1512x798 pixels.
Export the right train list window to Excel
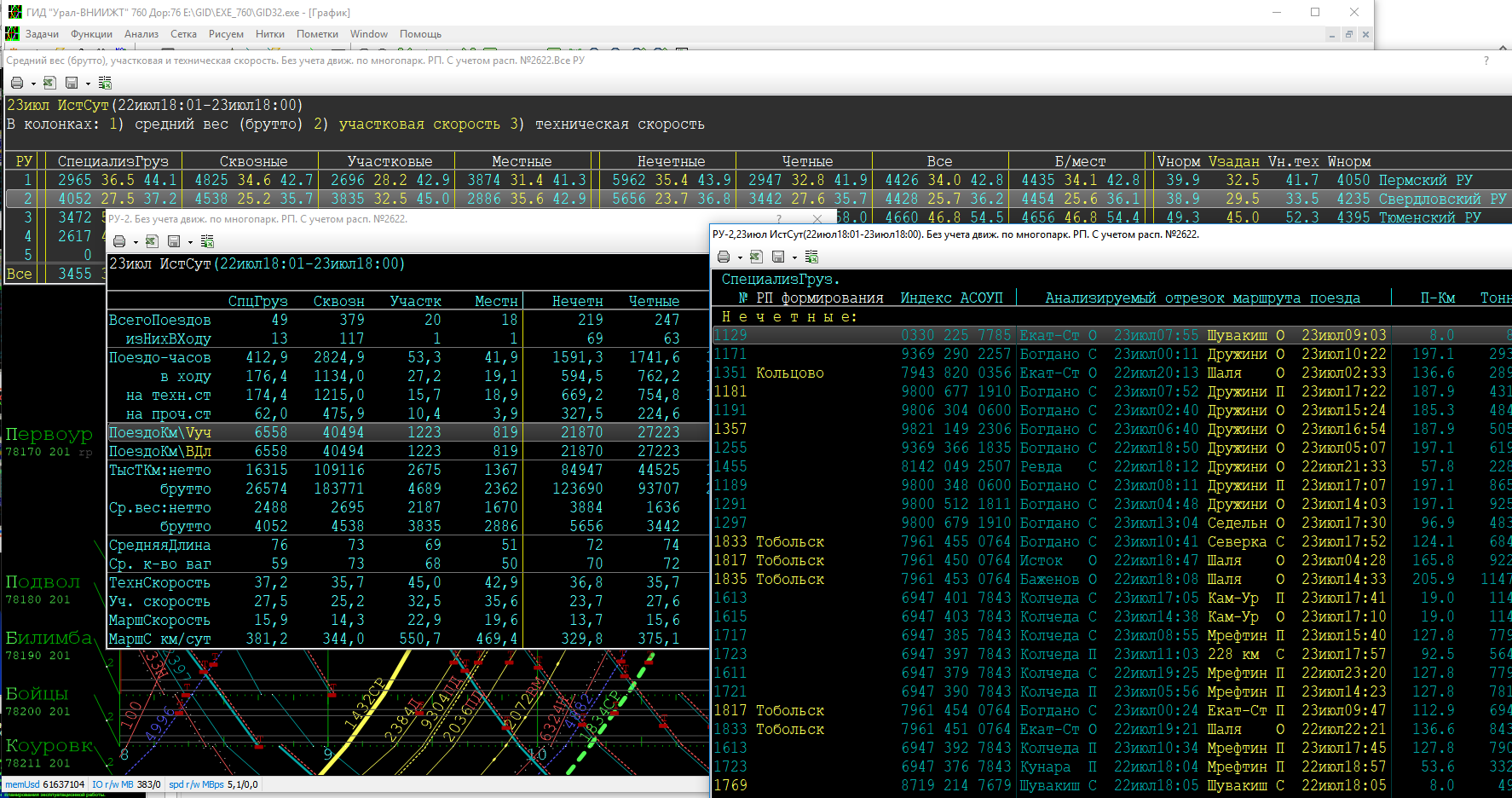[x=756, y=257]
